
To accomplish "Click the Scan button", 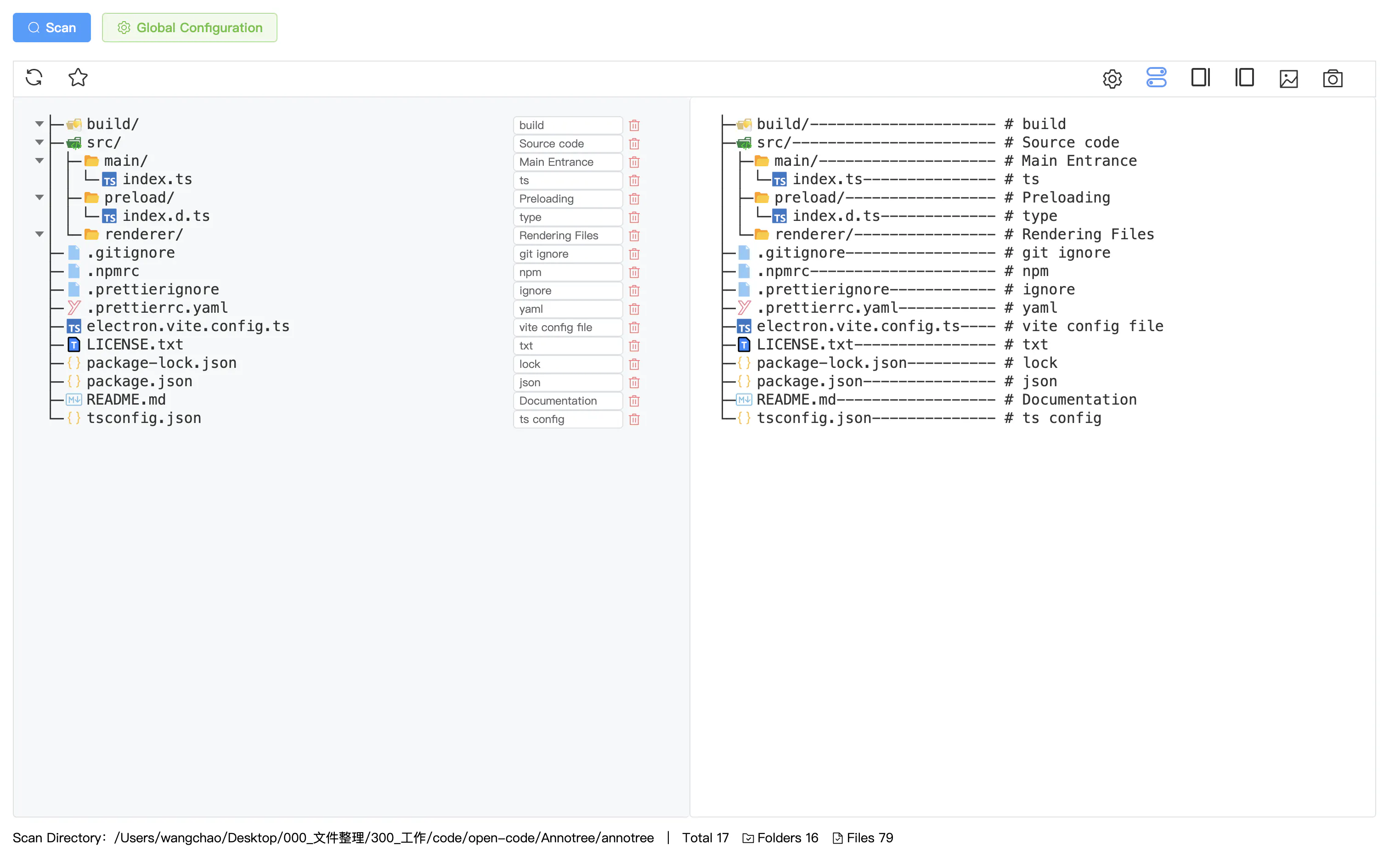I will (x=51, y=28).
